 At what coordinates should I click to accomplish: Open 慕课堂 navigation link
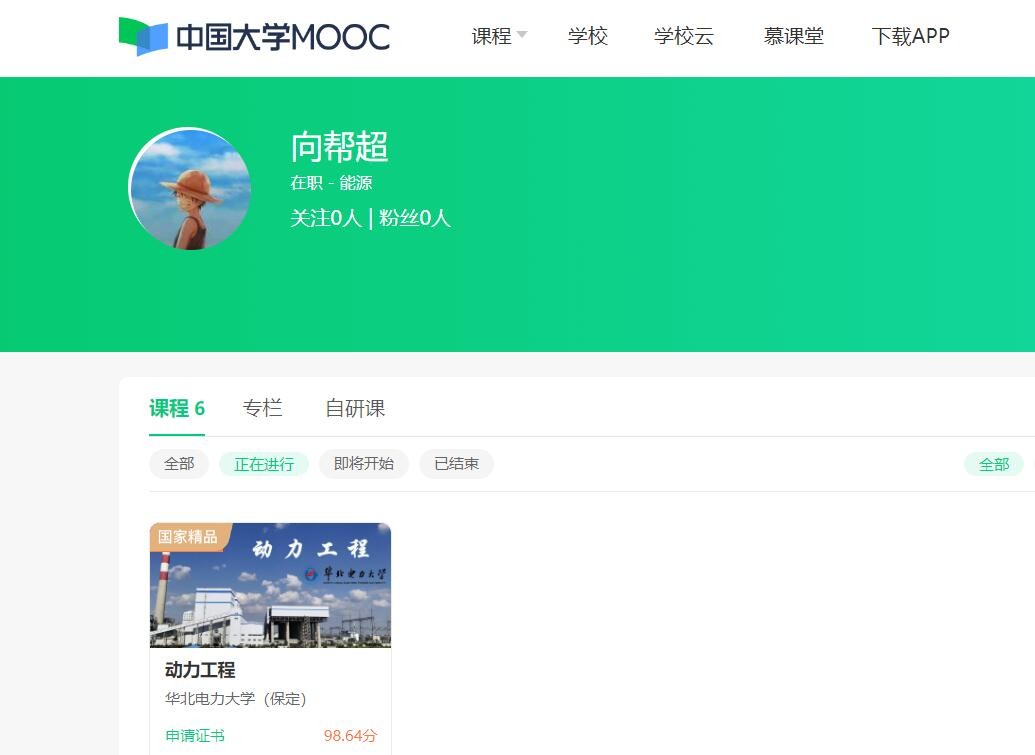click(x=793, y=36)
